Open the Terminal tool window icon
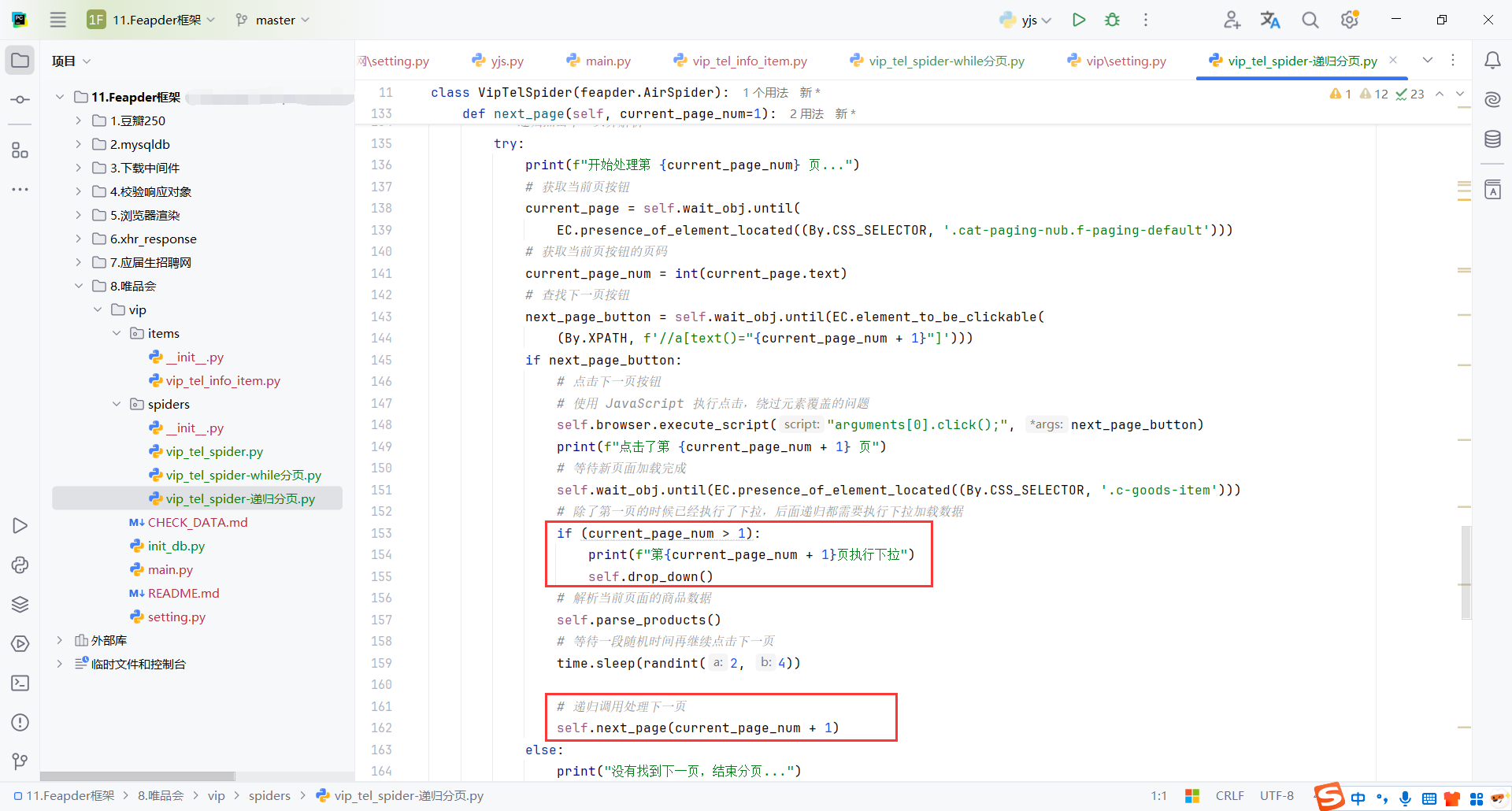 coord(20,683)
